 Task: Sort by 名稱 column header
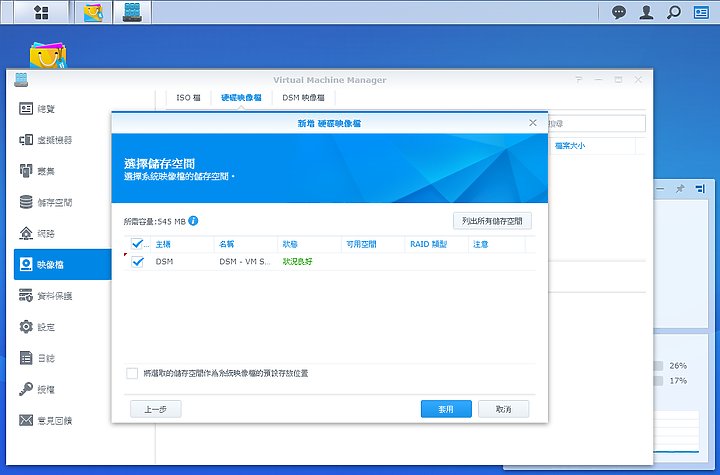246,244
